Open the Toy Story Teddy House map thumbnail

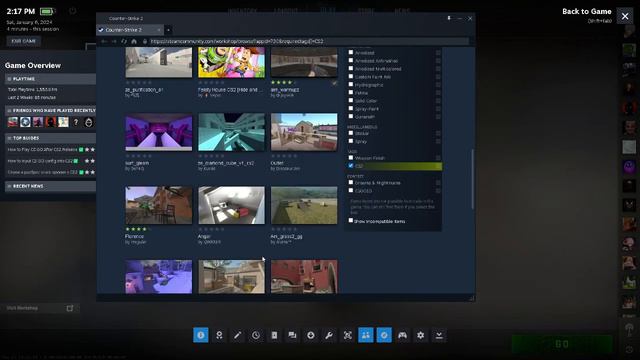coord(231,62)
